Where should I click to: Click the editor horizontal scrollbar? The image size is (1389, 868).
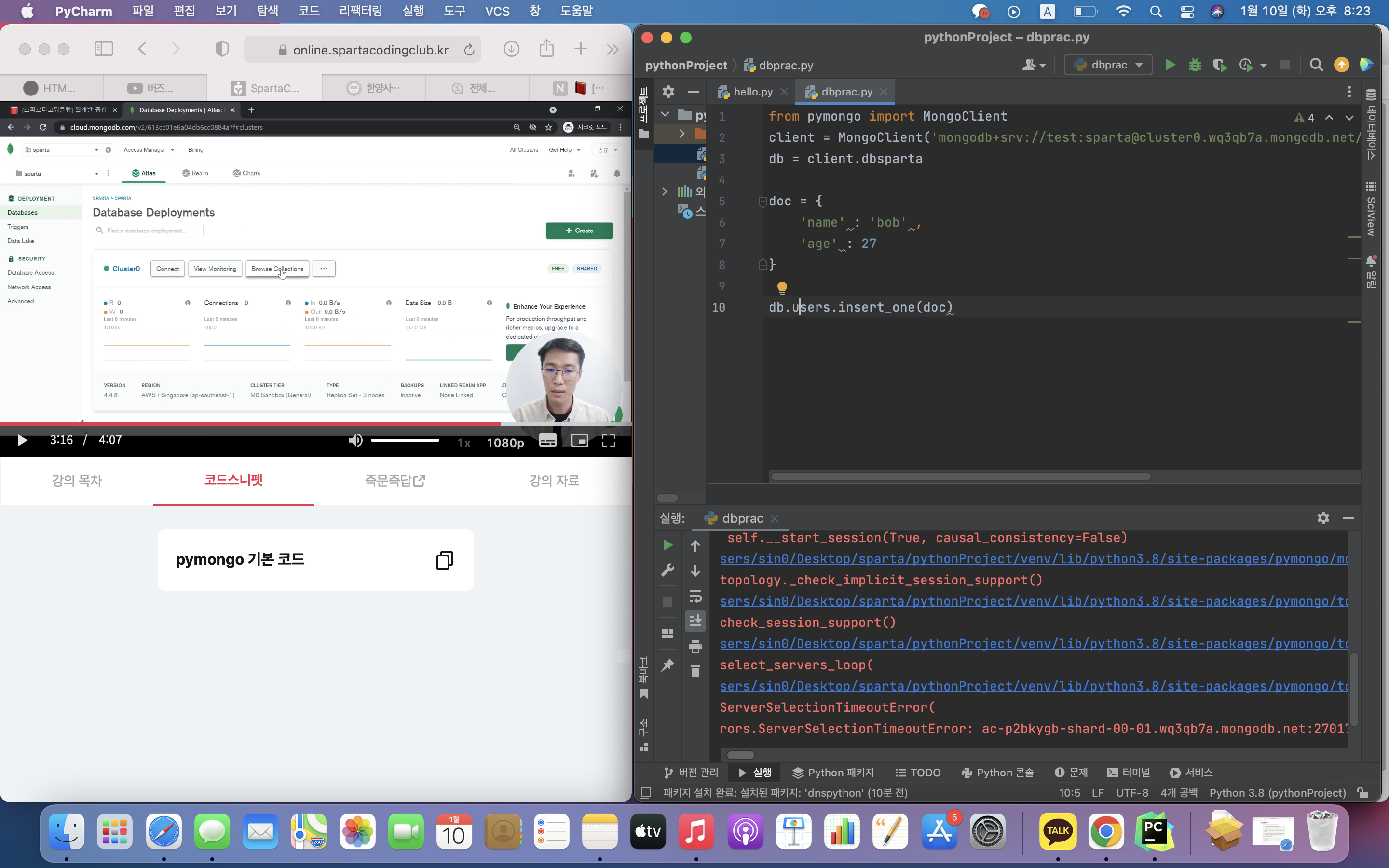(960, 476)
